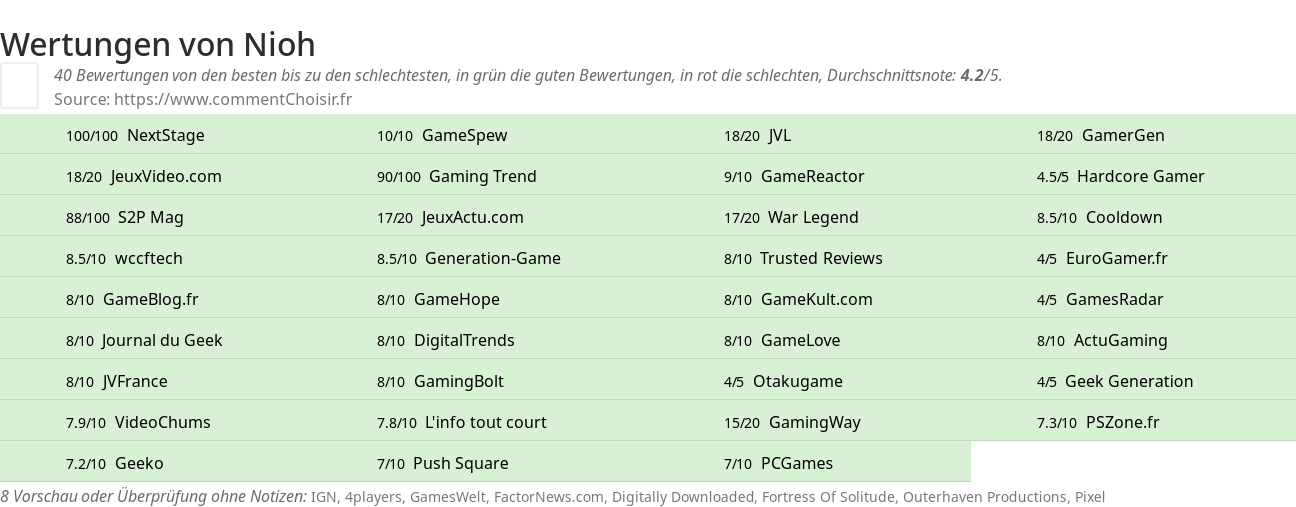Select the Trusted Reviews 8/10 entry
The width and height of the screenshot is (1296, 507).
[803, 258]
